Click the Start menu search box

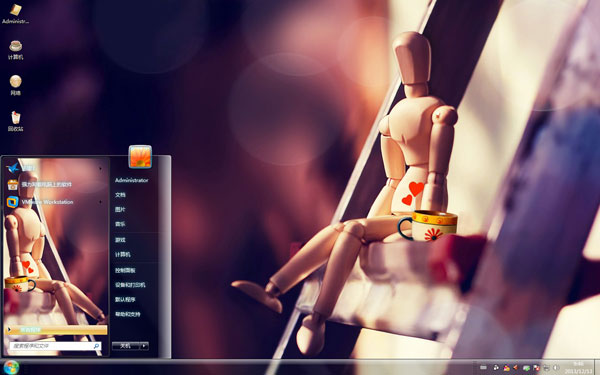click(55, 346)
